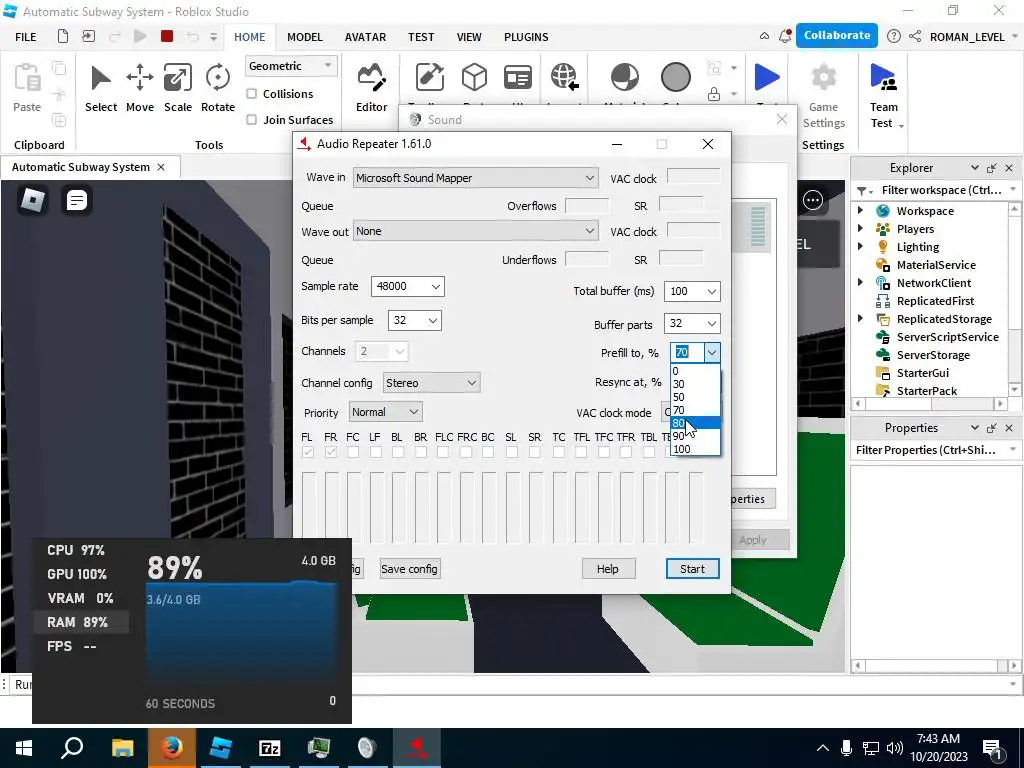The height and width of the screenshot is (768, 1024).
Task: Click the Collaborate button
Action: point(837,35)
